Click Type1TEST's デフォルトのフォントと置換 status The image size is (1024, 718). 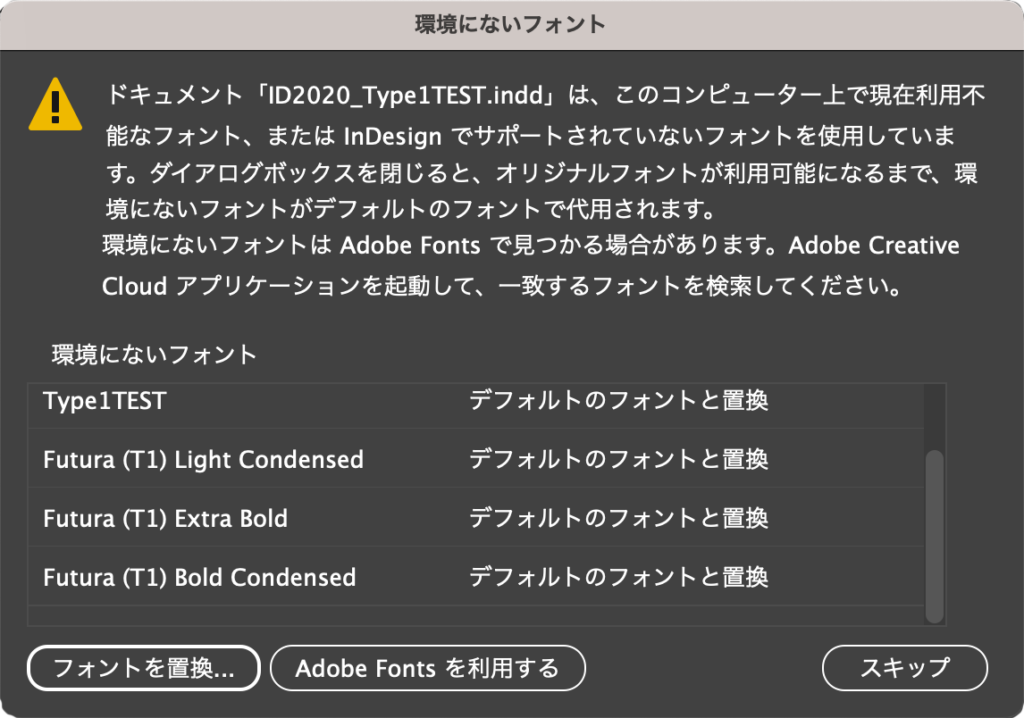pos(618,401)
